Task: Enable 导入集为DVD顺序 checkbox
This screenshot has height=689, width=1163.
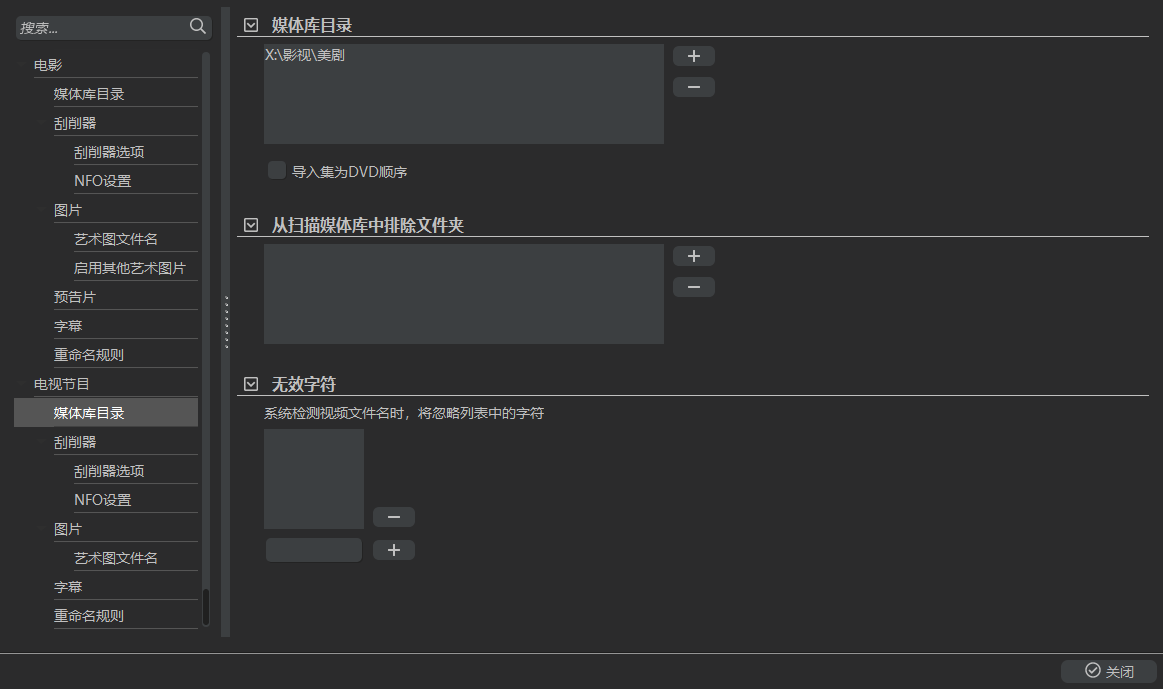Action: (277, 171)
